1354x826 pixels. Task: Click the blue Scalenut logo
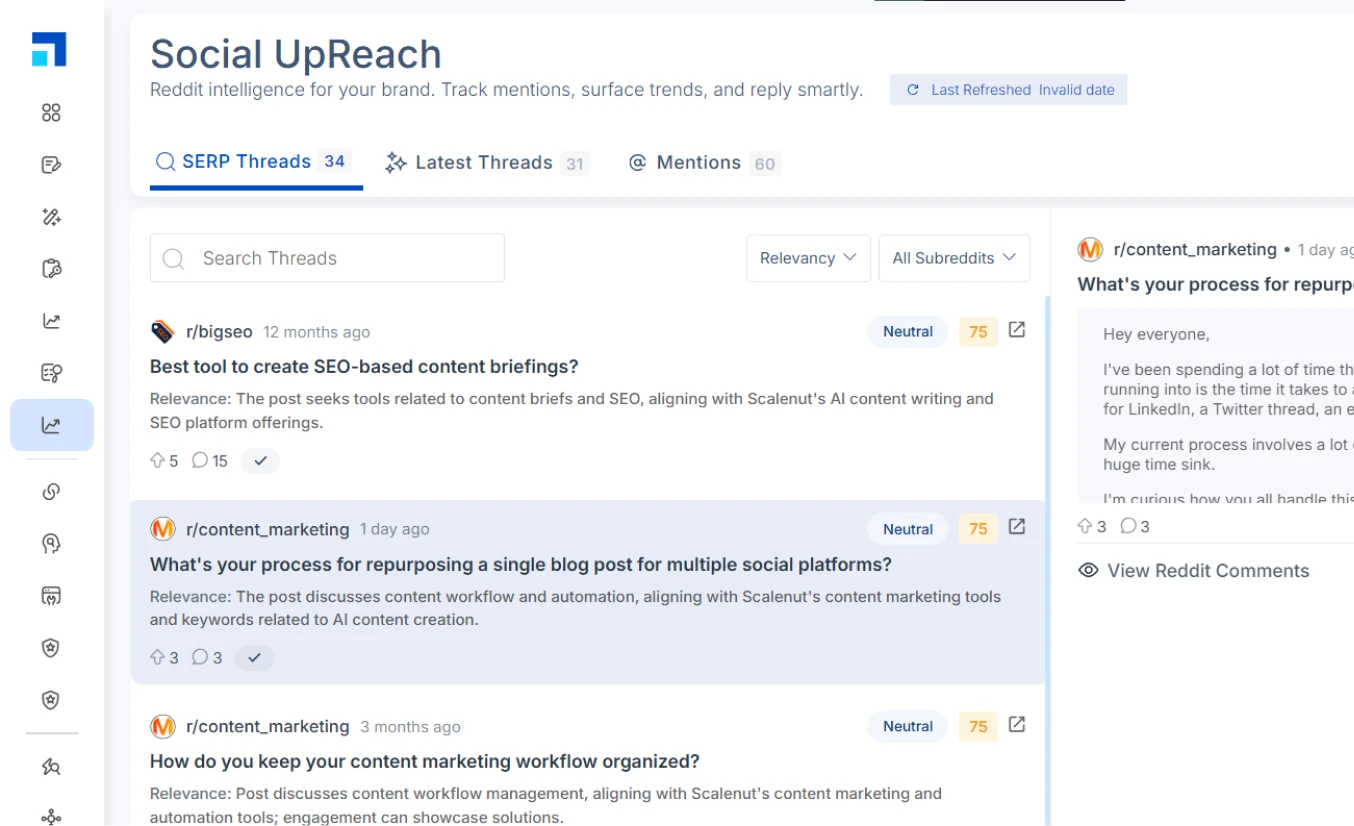[x=49, y=49]
